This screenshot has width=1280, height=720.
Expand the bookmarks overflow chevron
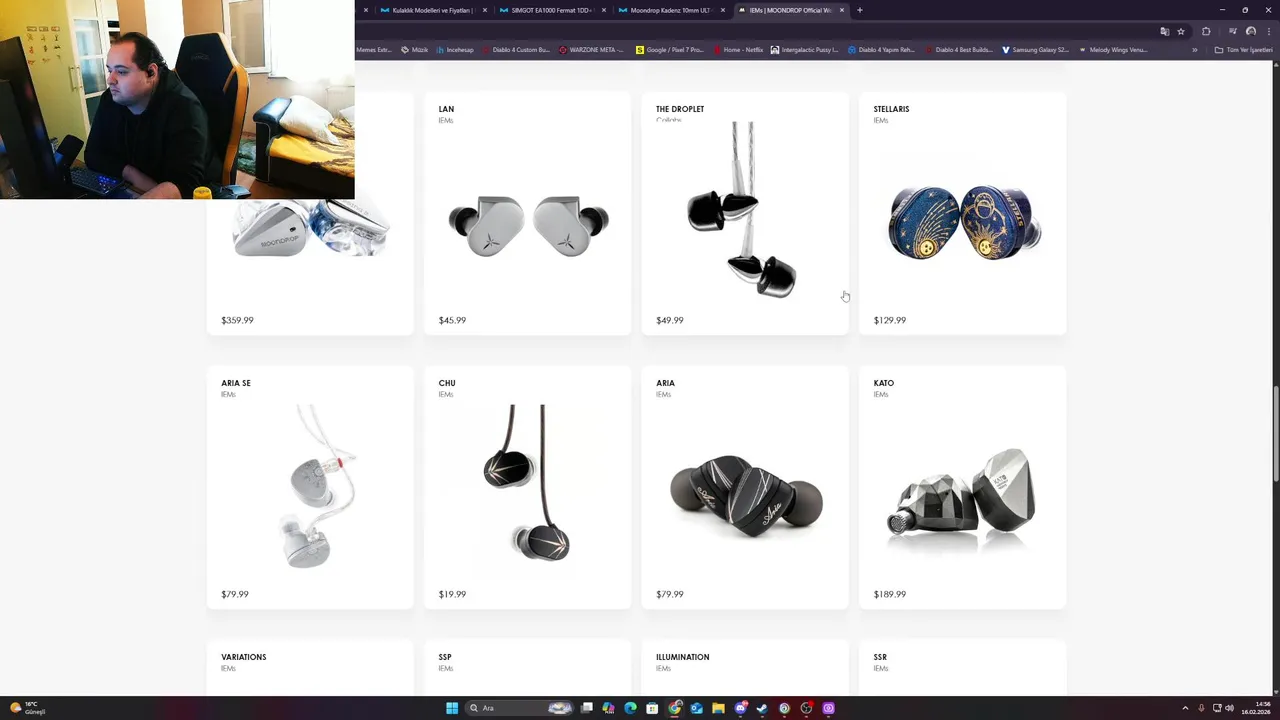[x=1194, y=50]
